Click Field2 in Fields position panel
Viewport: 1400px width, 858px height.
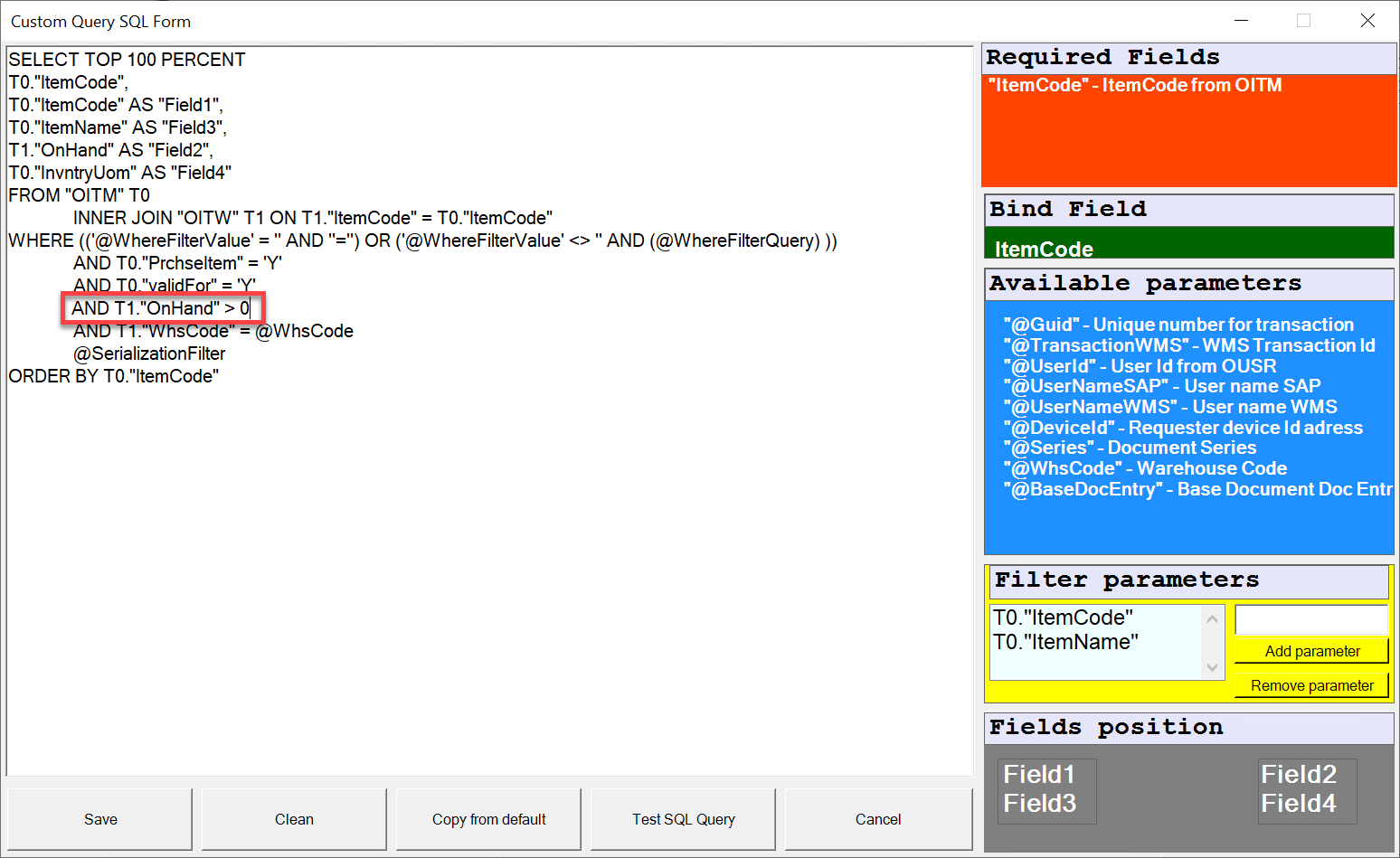[1298, 775]
